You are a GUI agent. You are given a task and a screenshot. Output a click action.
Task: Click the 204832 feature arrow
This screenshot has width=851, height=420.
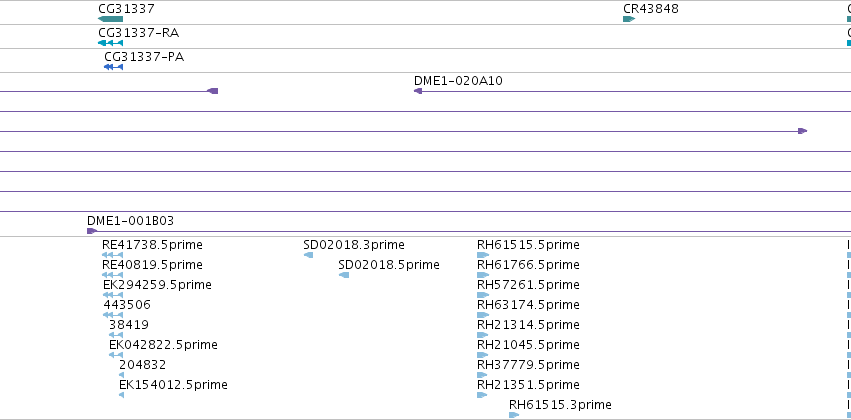point(121,375)
